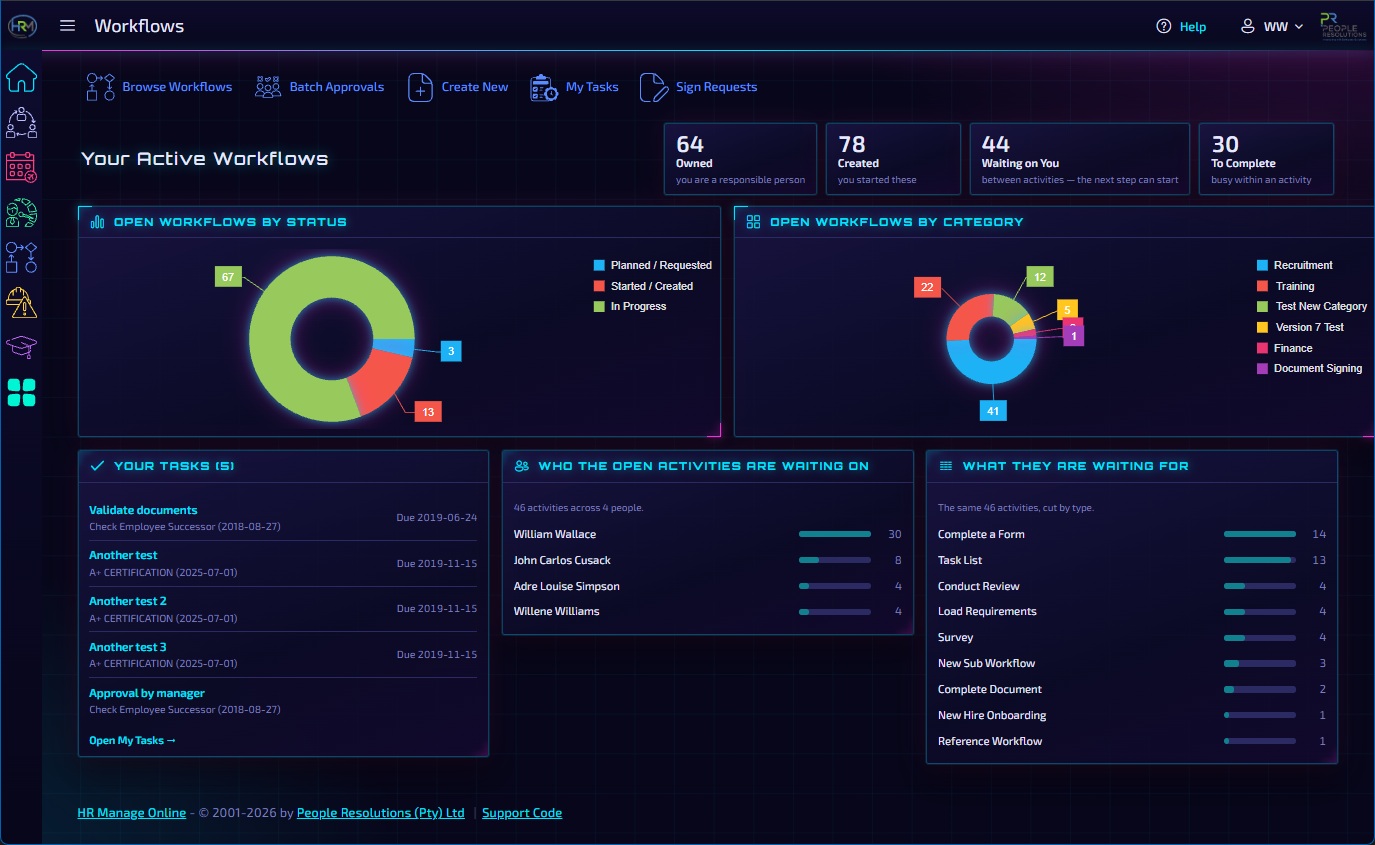Viewport: 1375px width, 845px height.
Task: Open the hamburger menu beside Workflows title
Action: point(67,26)
